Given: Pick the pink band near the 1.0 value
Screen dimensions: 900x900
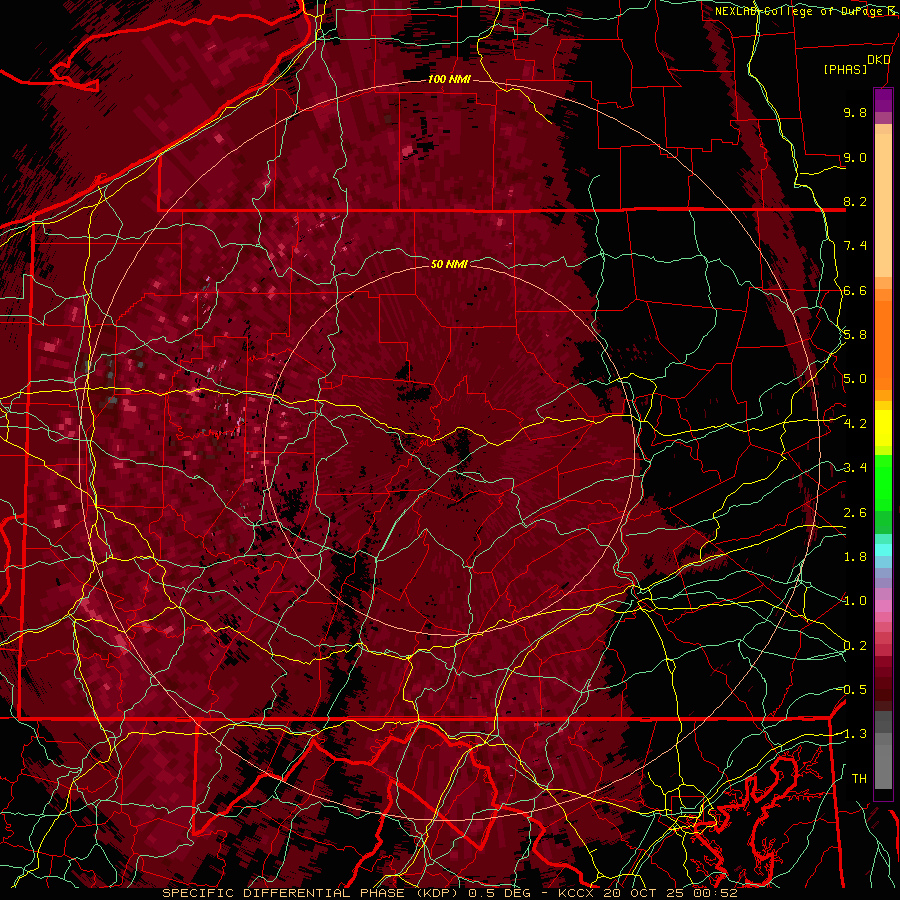Looking at the screenshot, I should (883, 606).
